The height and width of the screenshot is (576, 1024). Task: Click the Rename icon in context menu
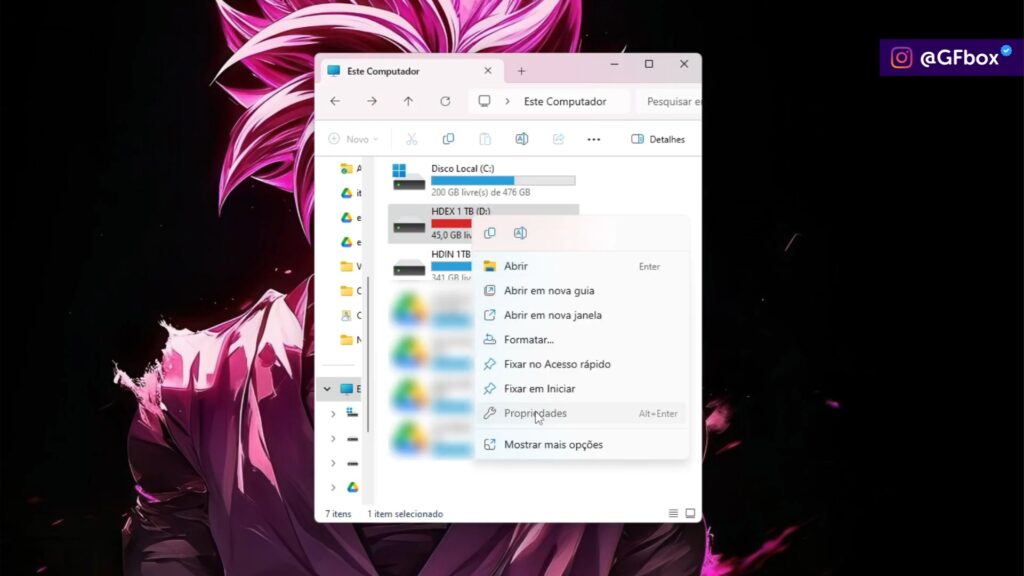tap(520, 233)
